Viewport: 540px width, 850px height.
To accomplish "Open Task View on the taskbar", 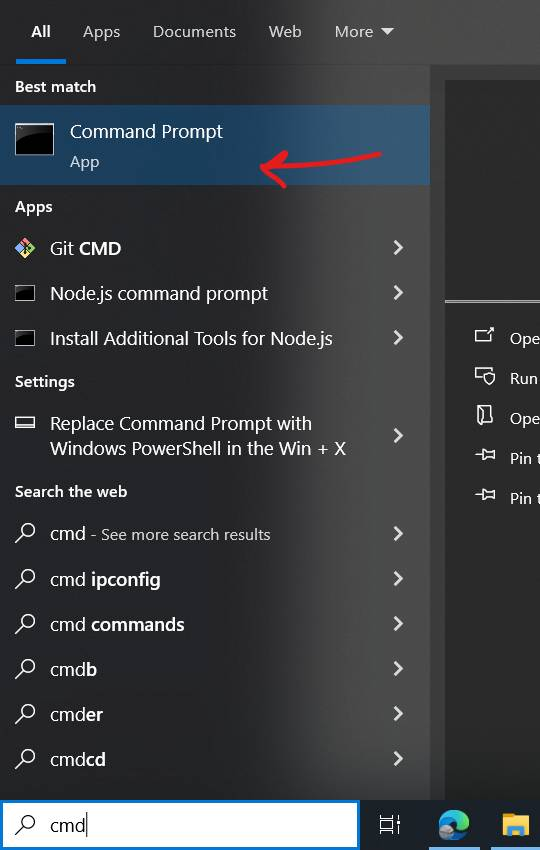I will click(389, 825).
